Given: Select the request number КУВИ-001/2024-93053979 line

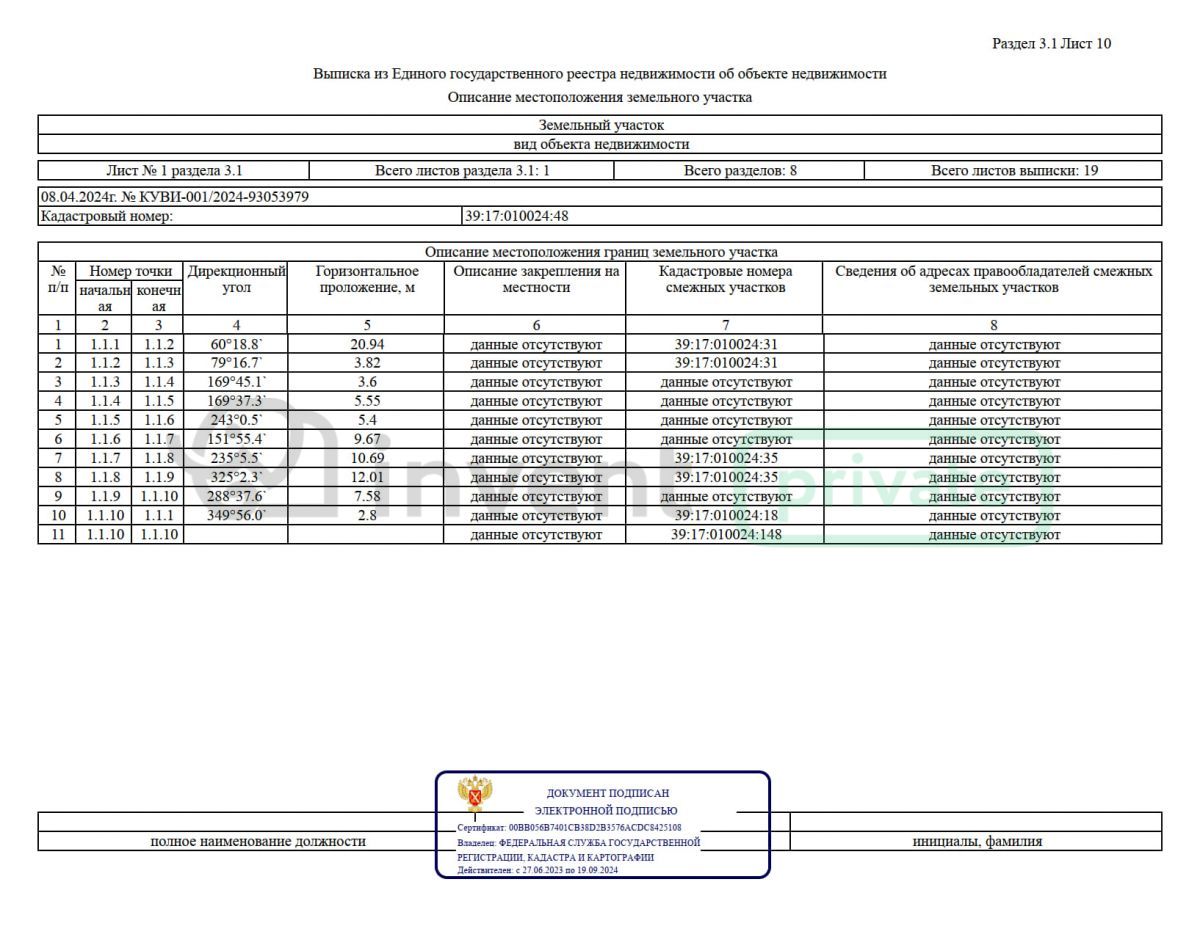Looking at the screenshot, I should pos(174,197).
